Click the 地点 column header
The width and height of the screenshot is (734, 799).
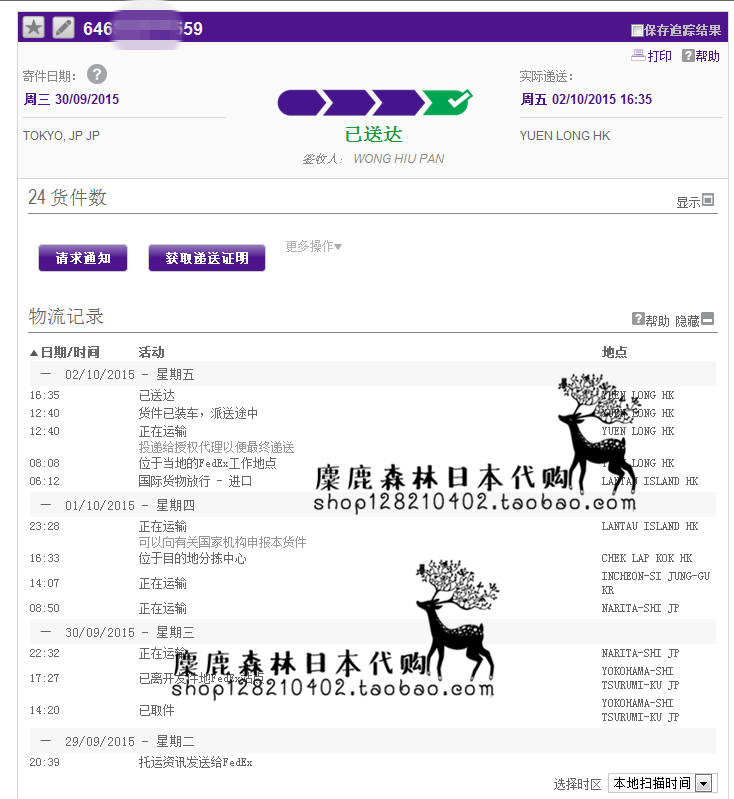pos(615,352)
